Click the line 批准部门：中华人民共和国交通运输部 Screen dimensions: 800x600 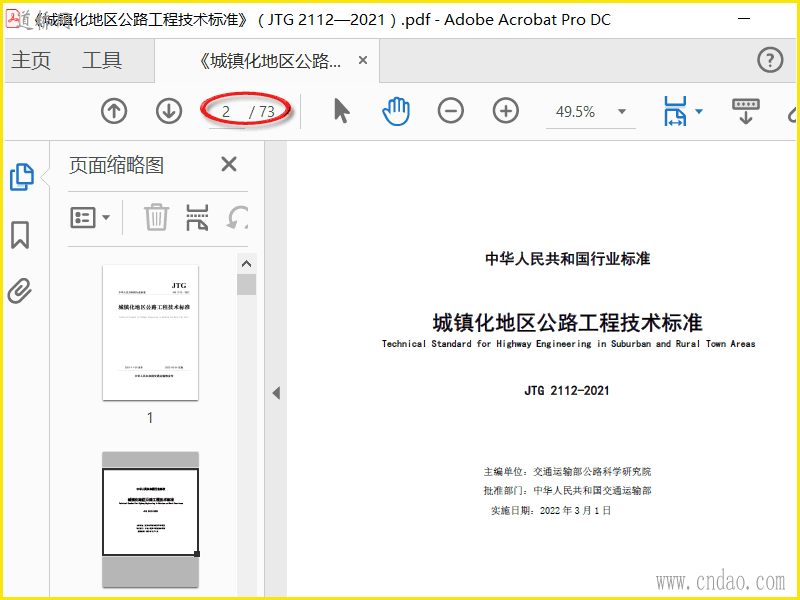(x=567, y=491)
